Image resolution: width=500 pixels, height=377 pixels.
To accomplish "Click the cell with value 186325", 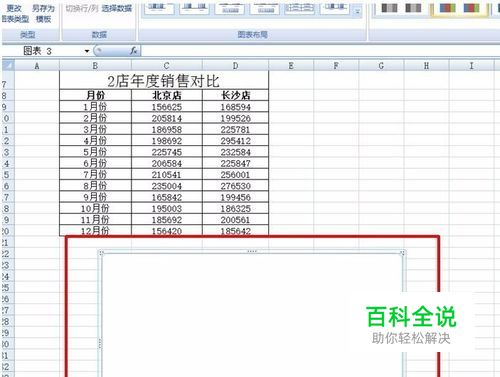I will 235,209.
